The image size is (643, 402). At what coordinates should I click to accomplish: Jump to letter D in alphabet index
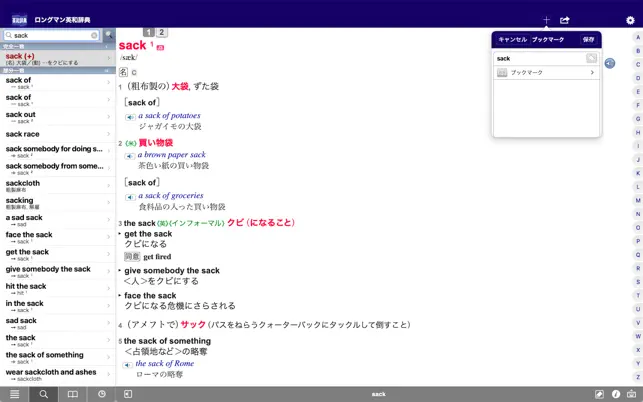[638, 78]
